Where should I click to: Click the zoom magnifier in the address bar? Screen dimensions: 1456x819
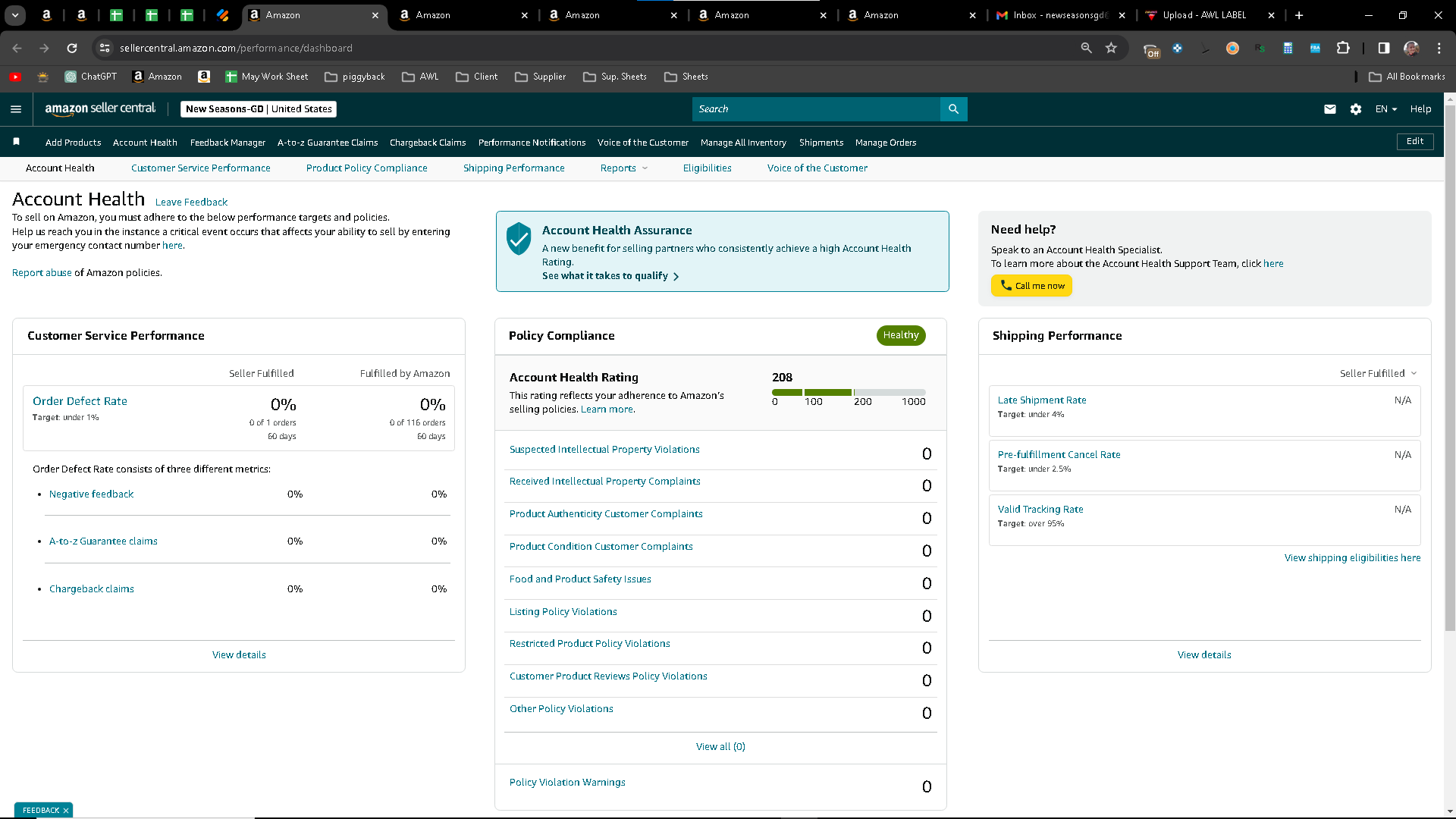tap(1086, 48)
